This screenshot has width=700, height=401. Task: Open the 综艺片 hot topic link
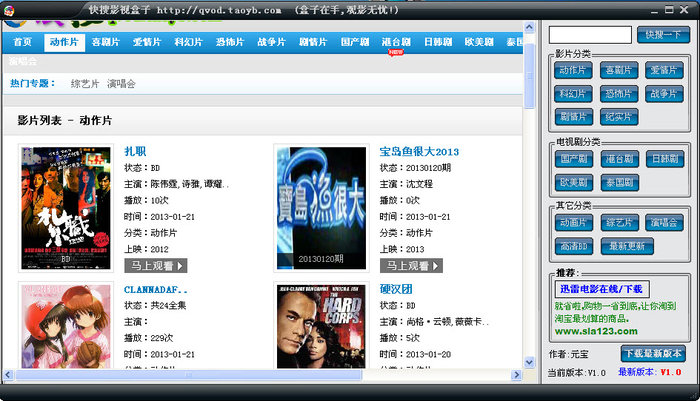coord(85,84)
